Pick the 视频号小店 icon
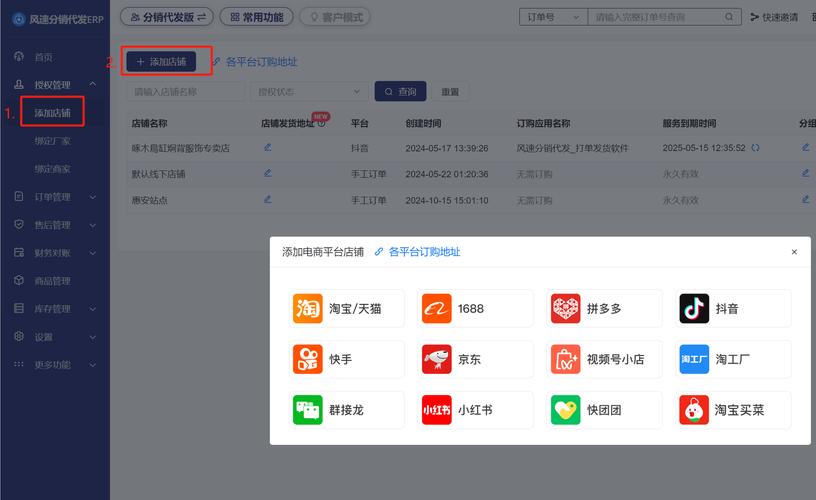Viewport: 816px width, 500px height. point(566,359)
